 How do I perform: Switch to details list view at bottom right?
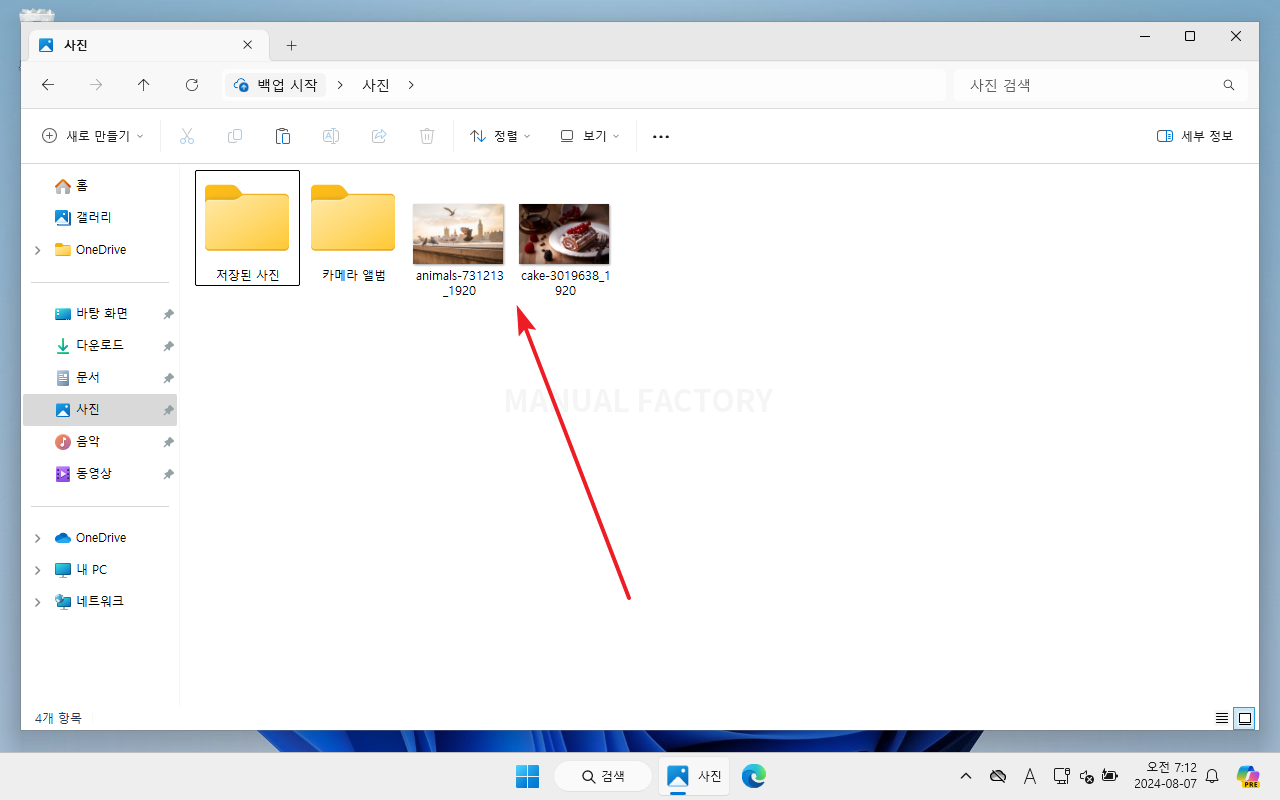coord(1221,718)
